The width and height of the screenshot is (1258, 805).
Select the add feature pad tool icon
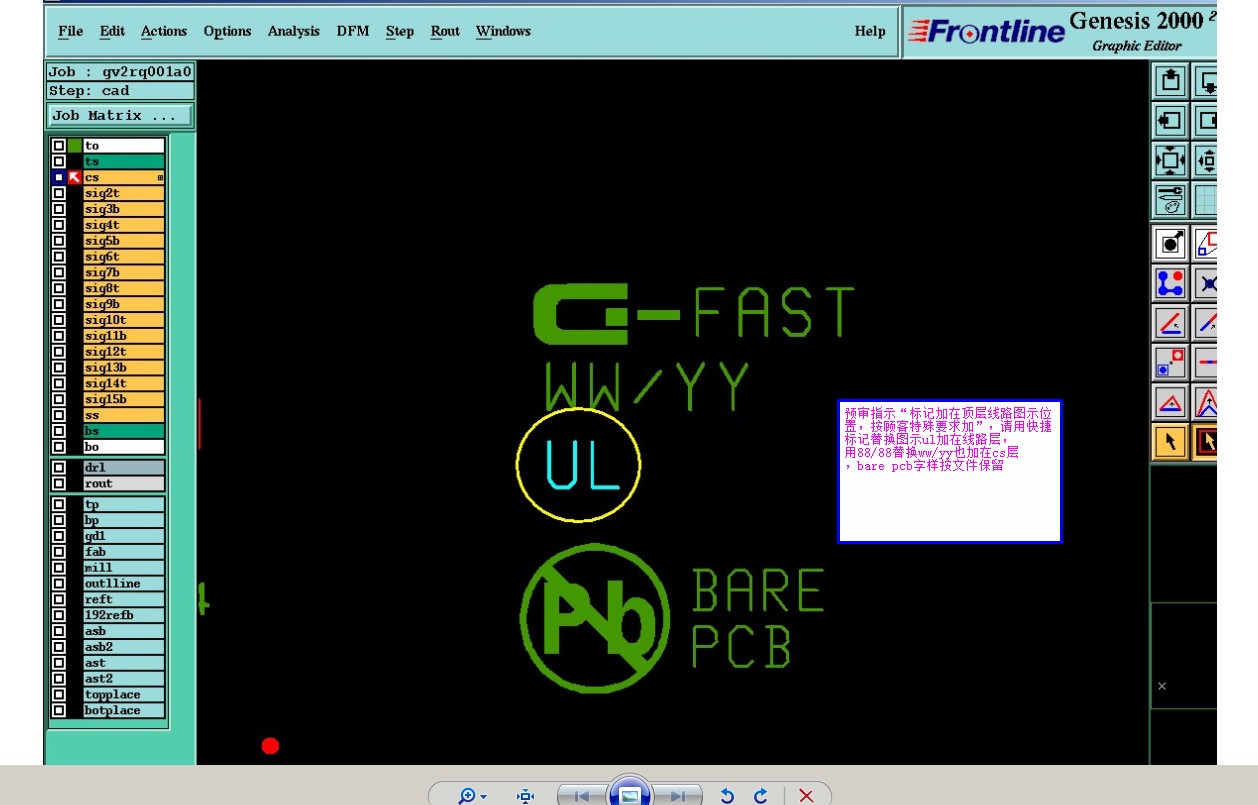pos(1170,243)
